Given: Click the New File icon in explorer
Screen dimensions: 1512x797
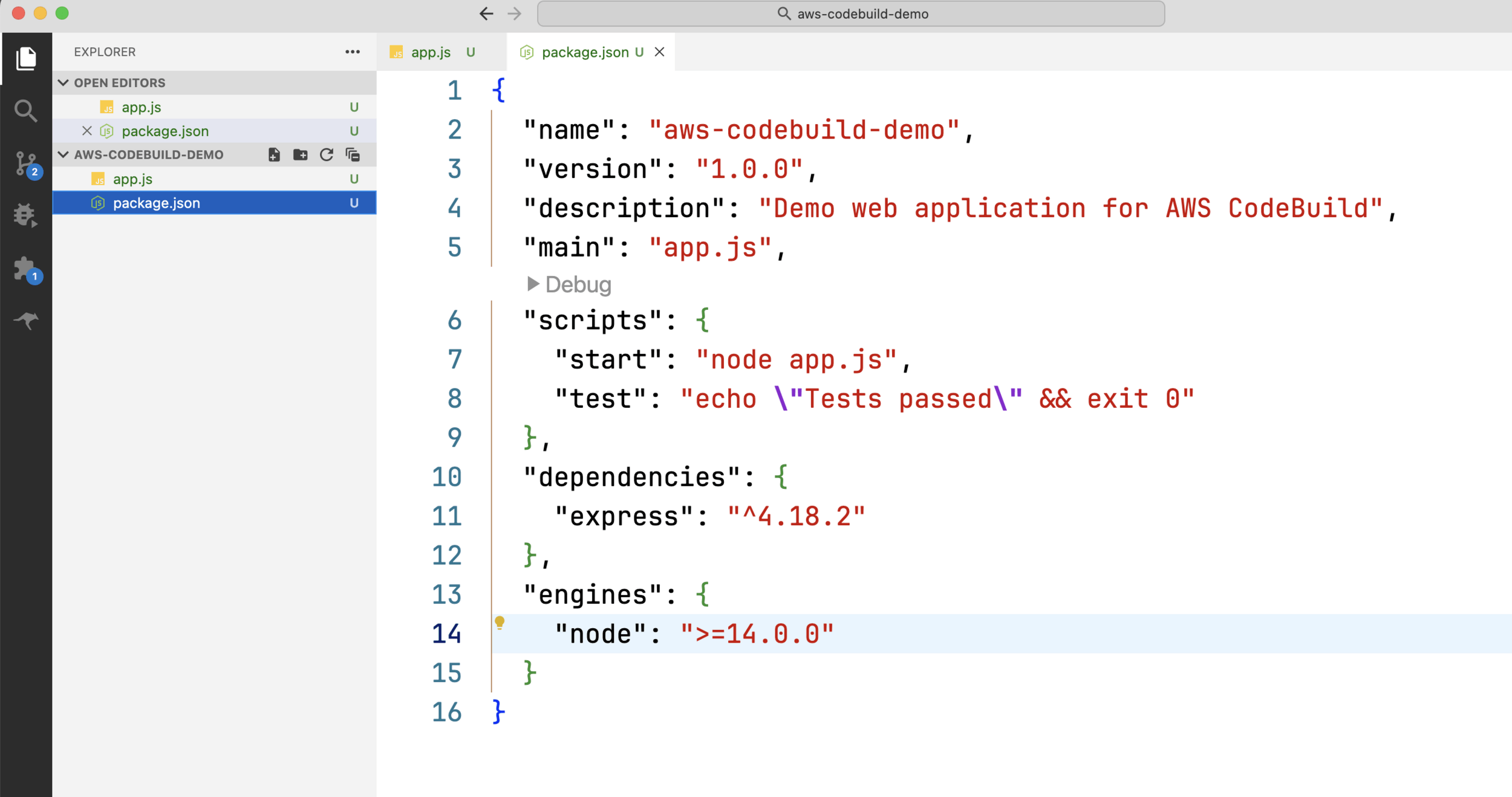Looking at the screenshot, I should (x=274, y=155).
